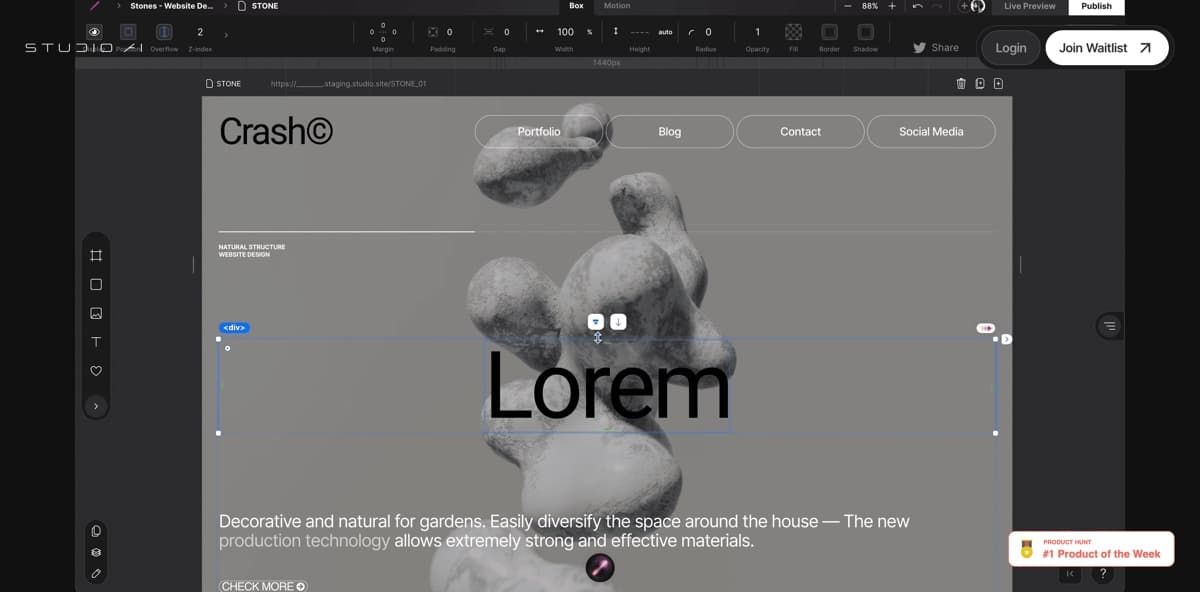The image size is (1200, 592).
Task: Select the Text tool
Action: pos(96,342)
